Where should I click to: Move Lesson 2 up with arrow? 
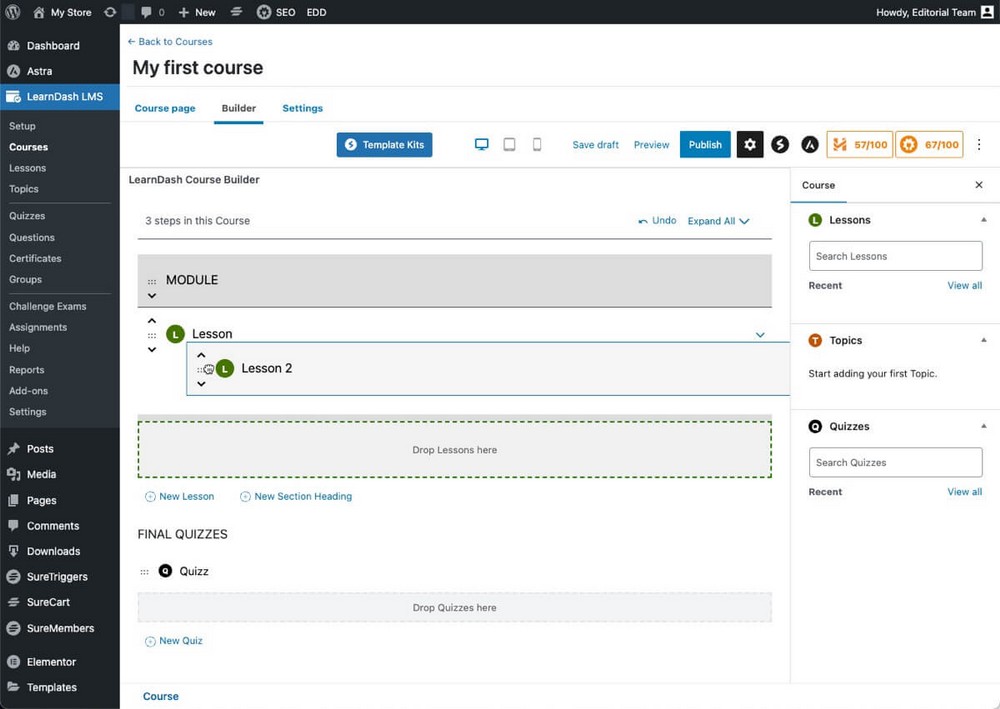pos(202,355)
